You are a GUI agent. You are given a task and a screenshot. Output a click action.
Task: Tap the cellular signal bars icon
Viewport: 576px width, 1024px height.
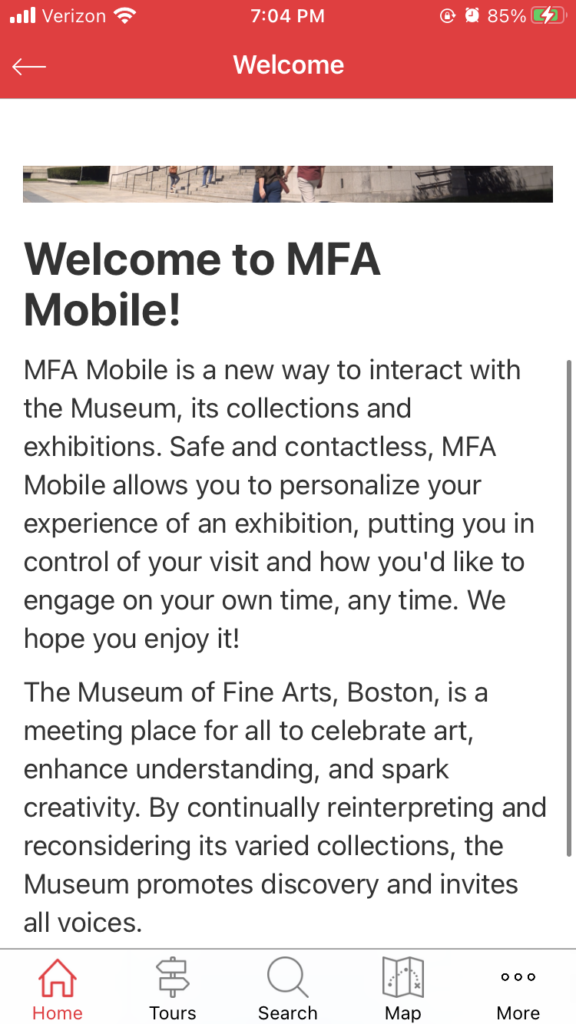tap(24, 16)
